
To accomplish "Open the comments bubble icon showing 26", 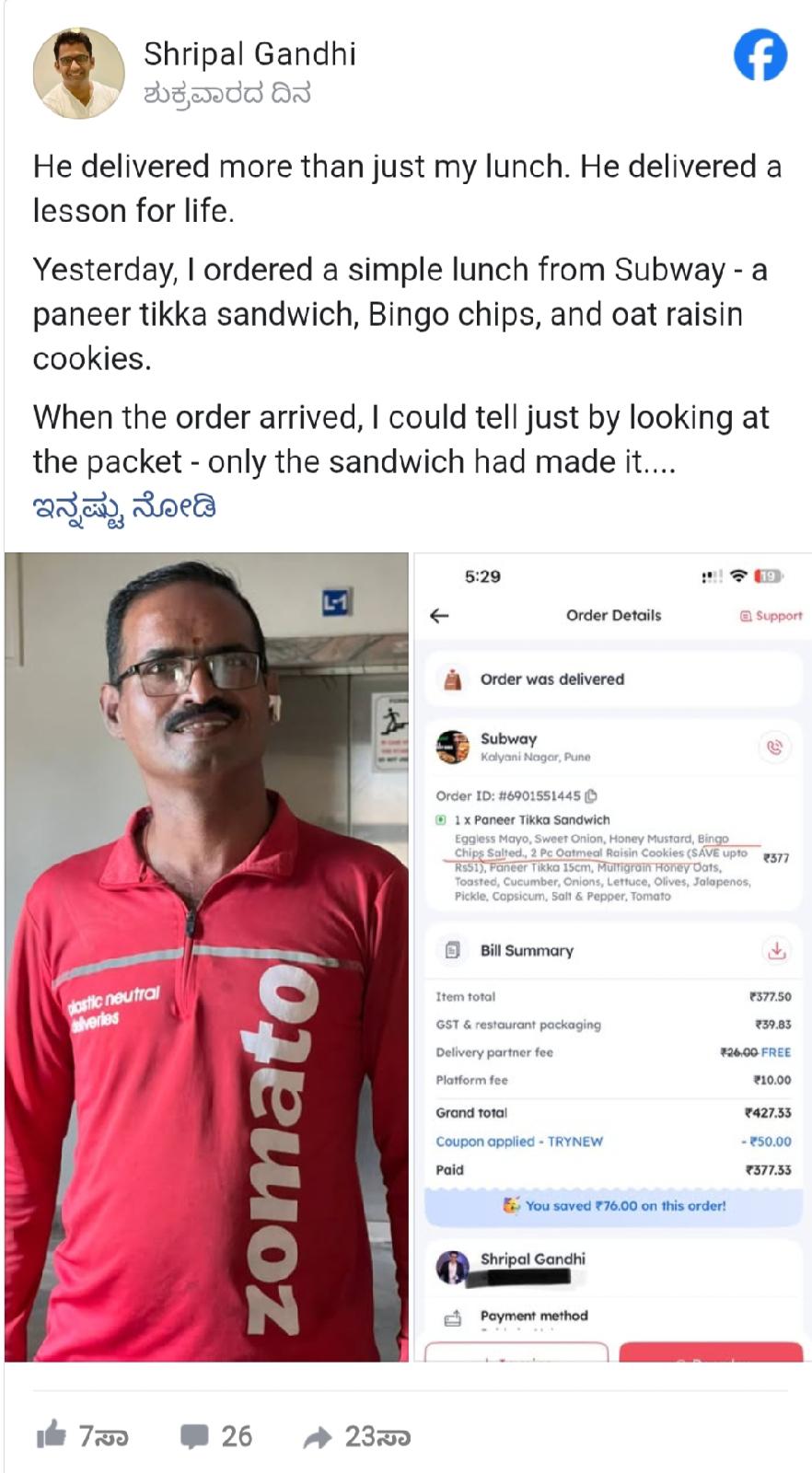I will coord(194,1436).
